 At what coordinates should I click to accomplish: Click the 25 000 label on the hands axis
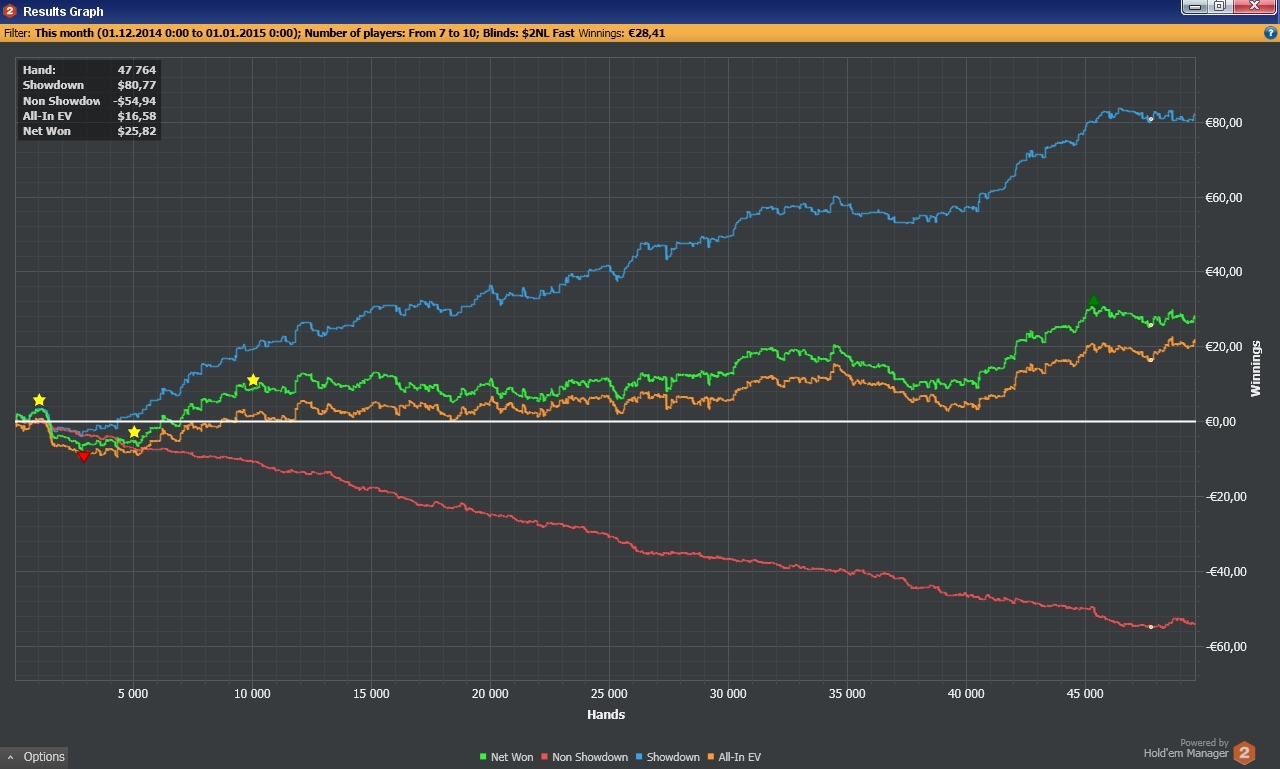(609, 693)
